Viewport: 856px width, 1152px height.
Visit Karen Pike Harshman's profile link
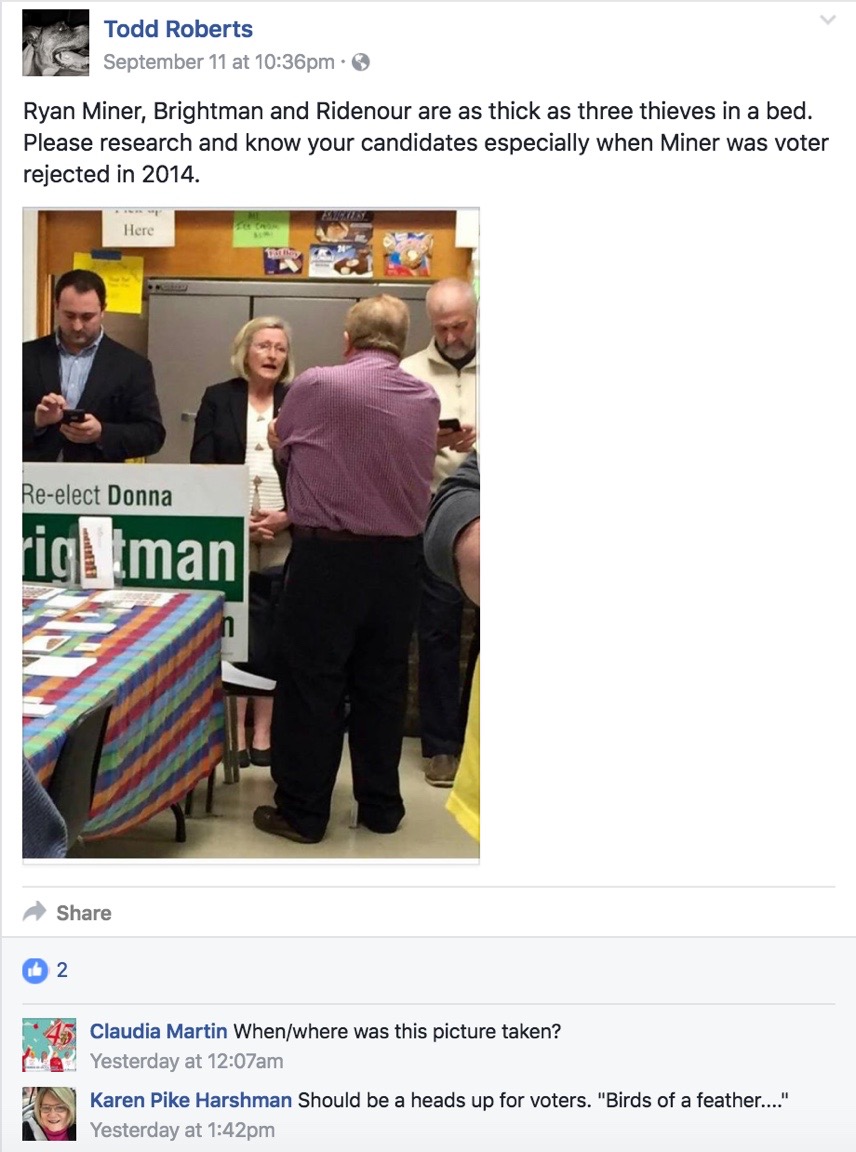[x=190, y=1100]
